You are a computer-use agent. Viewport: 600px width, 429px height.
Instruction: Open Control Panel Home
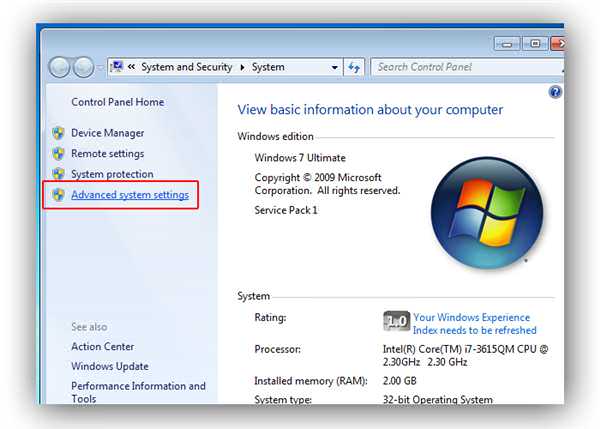(117, 102)
